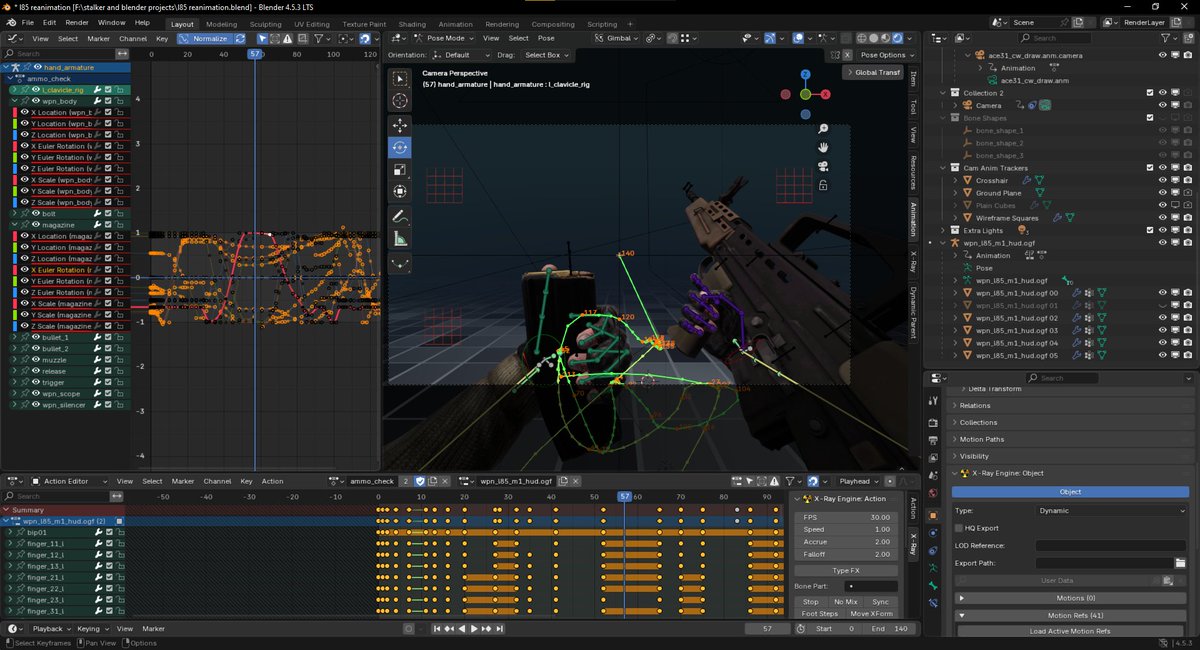Toggle visibility of Crosshair in outliner

click(1162, 180)
